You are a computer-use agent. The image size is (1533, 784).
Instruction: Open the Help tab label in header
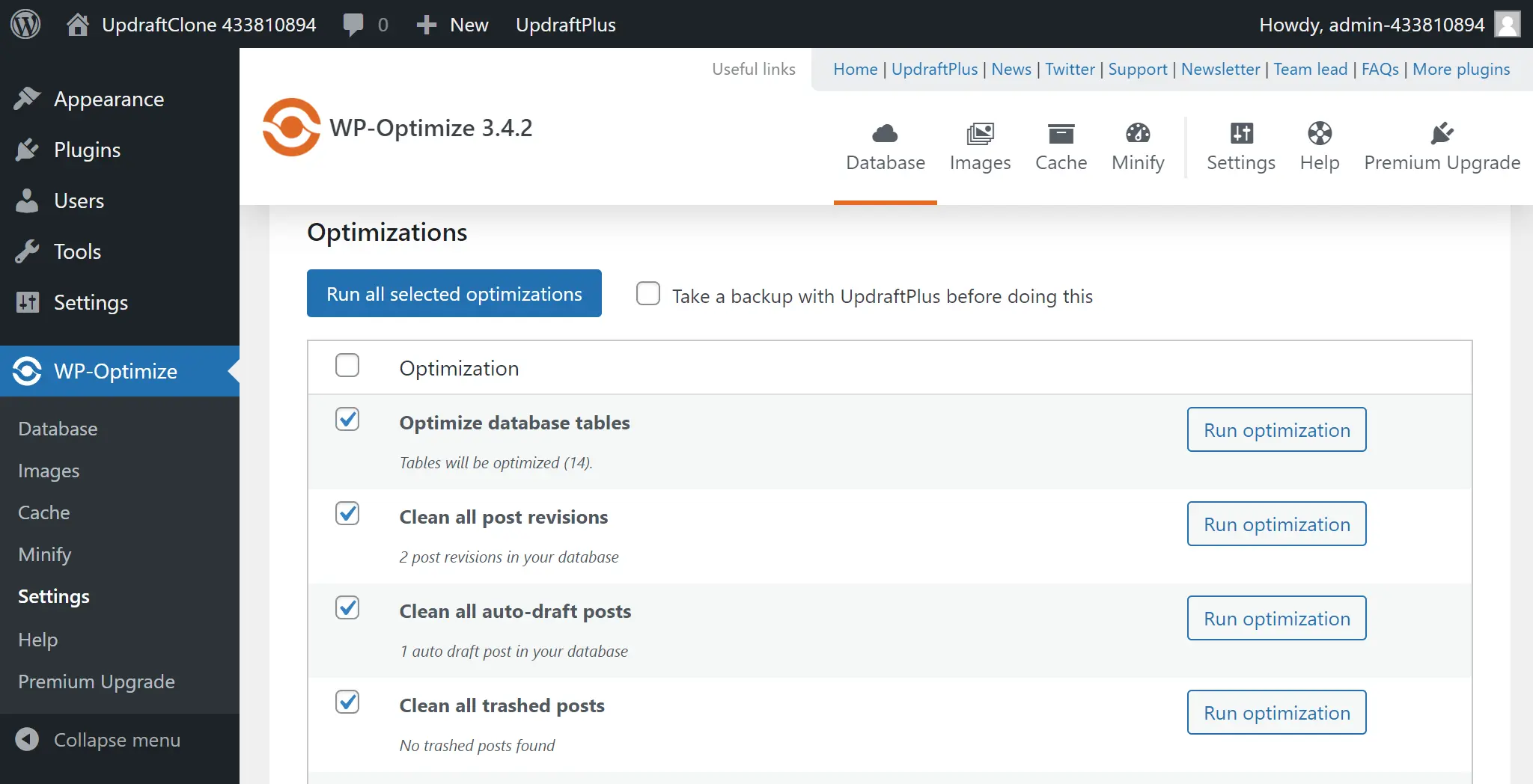pyautogui.click(x=1320, y=162)
